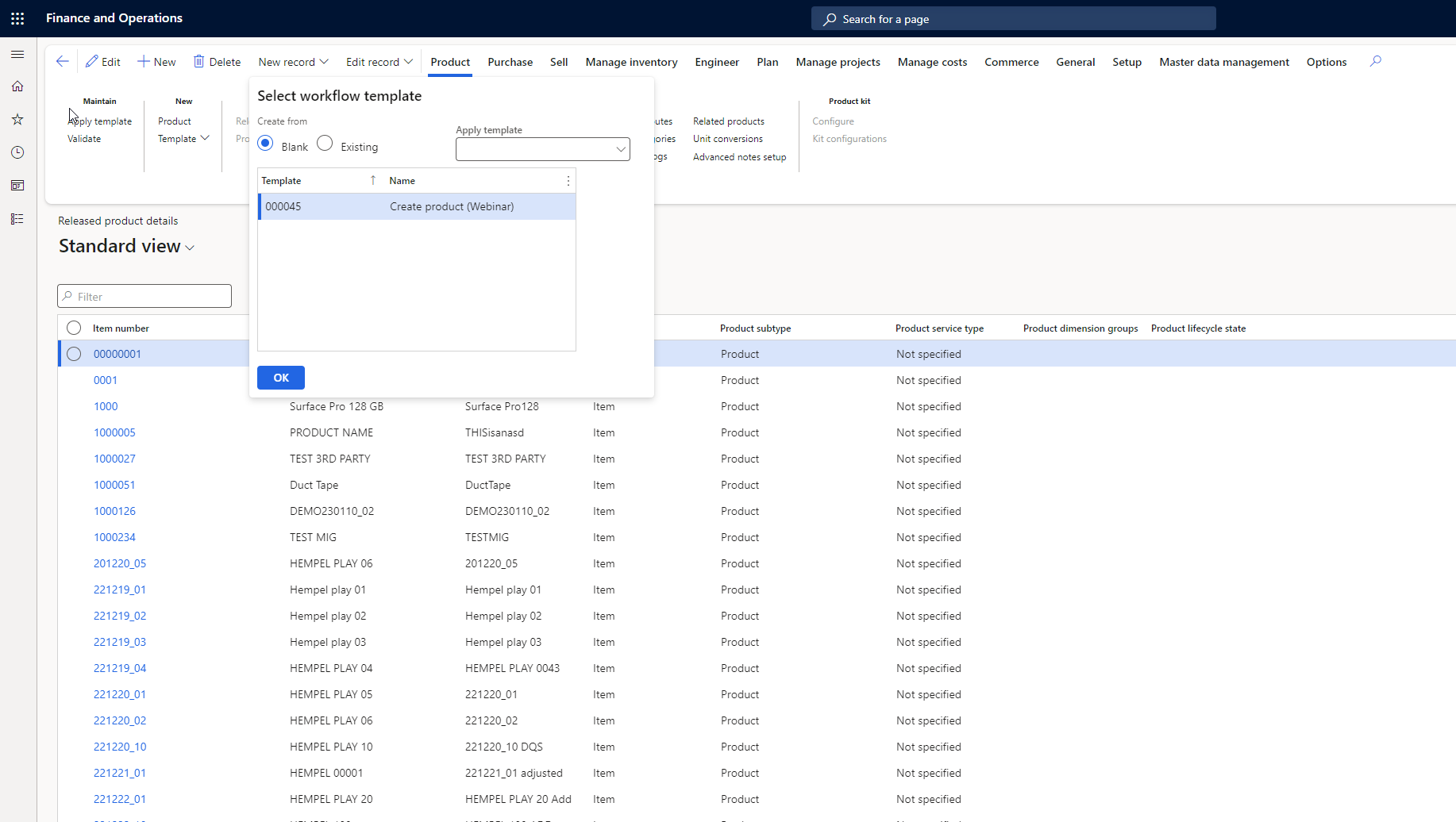This screenshot has height=822, width=1456.
Task: Open the Commerce tab
Action: coord(1011,62)
